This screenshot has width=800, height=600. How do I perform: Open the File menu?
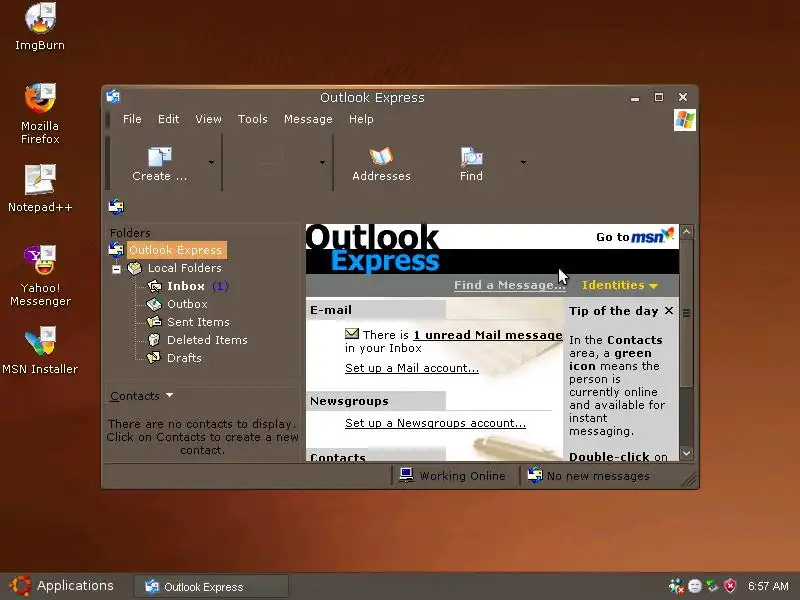click(x=132, y=119)
